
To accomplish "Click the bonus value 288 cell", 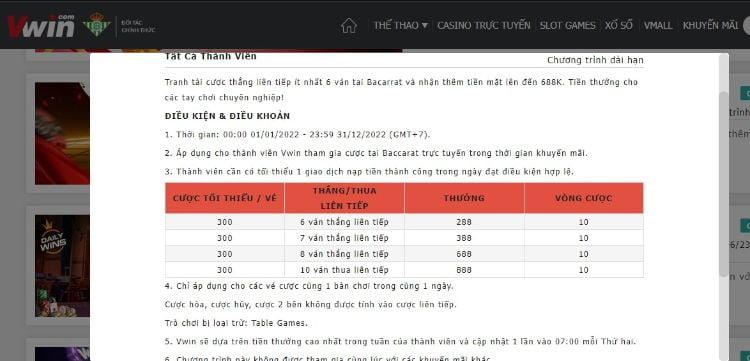I will point(464,222).
